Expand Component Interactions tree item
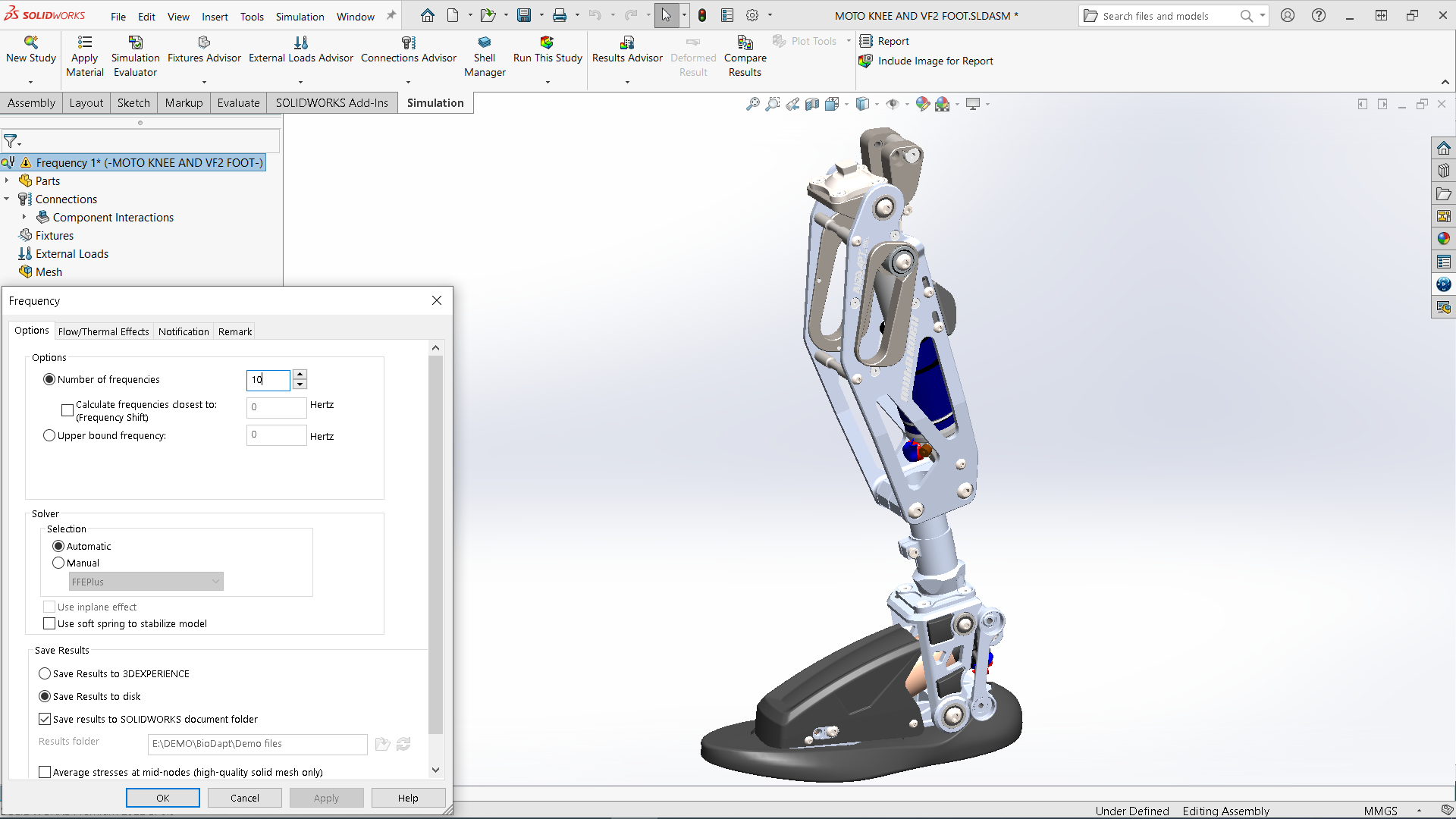The width and height of the screenshot is (1456, 819). pos(24,217)
